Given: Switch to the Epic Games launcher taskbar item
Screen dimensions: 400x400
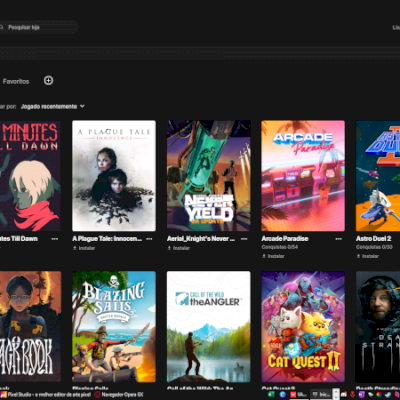Looking at the screenshot, I should coord(320,395).
